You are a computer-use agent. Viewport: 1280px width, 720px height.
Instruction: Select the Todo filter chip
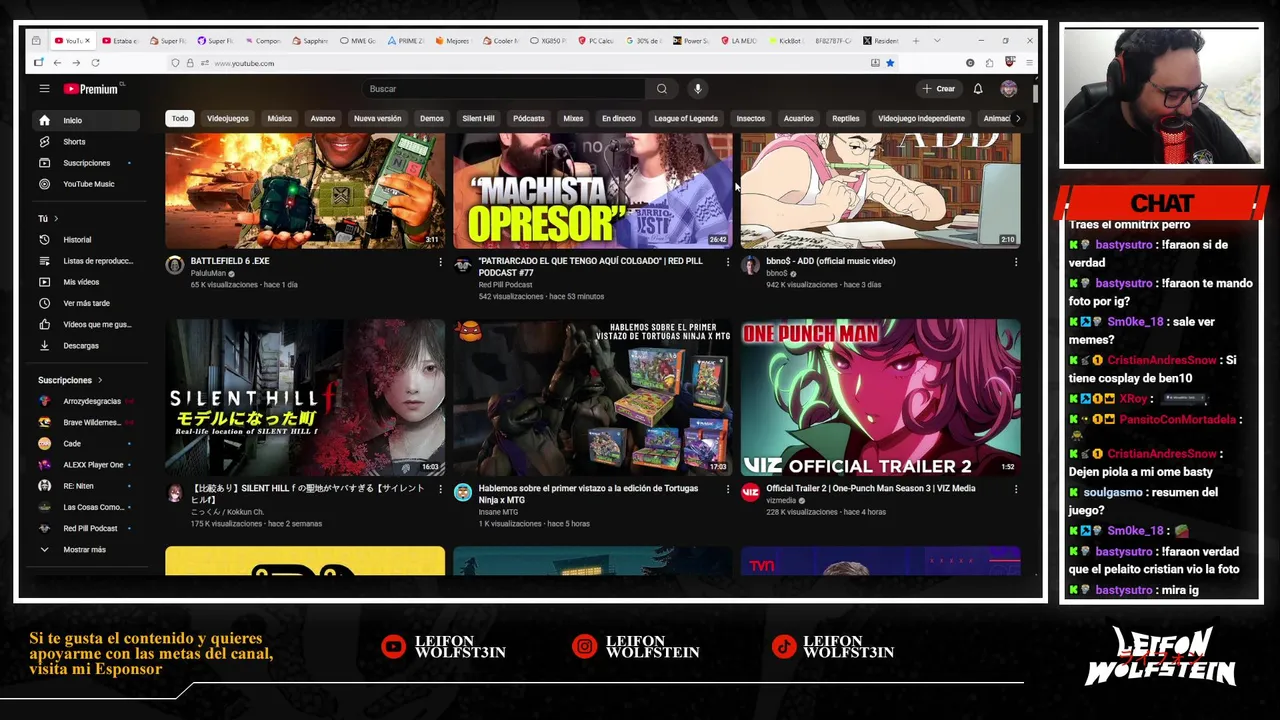[180, 118]
